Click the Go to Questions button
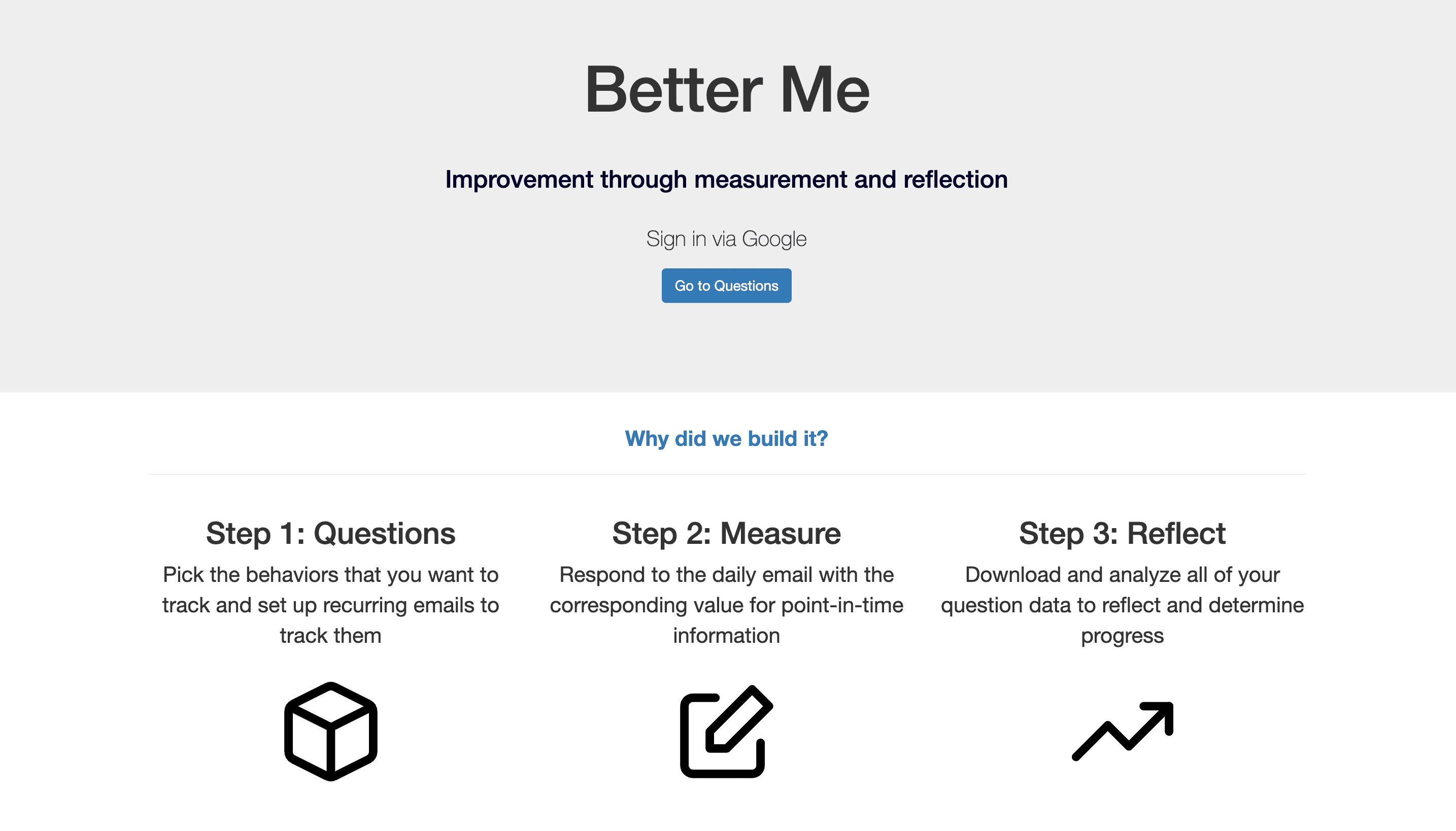Image resolution: width=1456 pixels, height=831 pixels. 726,285
